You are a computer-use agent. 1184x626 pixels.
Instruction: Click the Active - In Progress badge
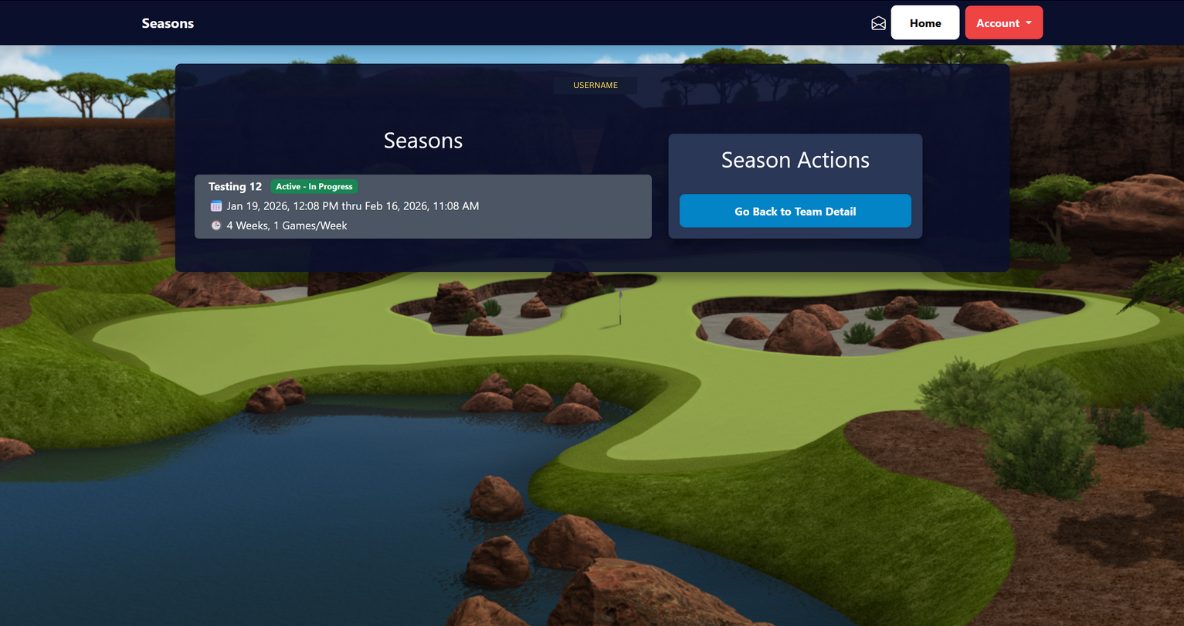(314, 187)
